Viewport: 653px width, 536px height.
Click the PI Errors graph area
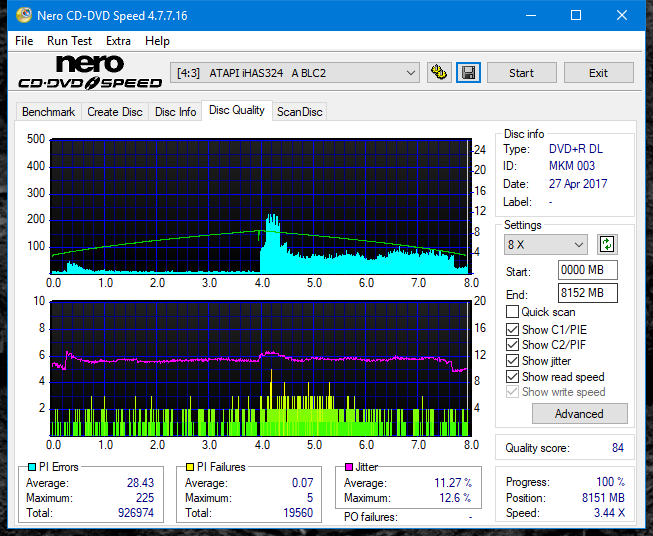[x=261, y=206]
